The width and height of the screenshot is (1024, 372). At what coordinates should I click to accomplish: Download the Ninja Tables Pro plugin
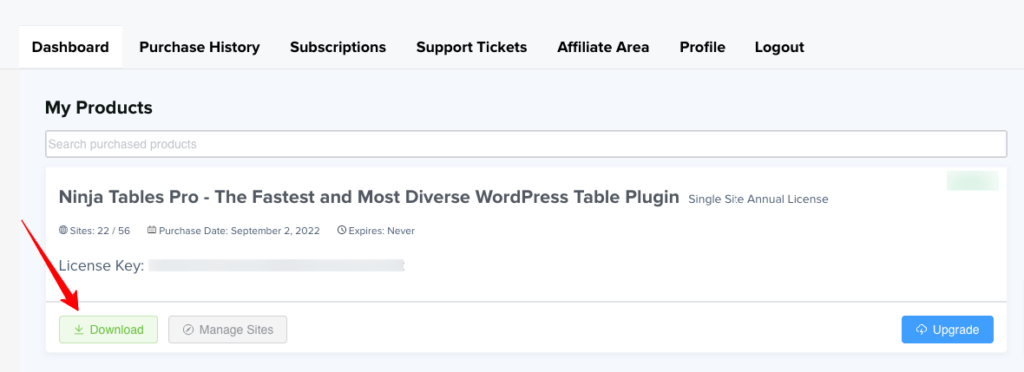click(x=108, y=330)
